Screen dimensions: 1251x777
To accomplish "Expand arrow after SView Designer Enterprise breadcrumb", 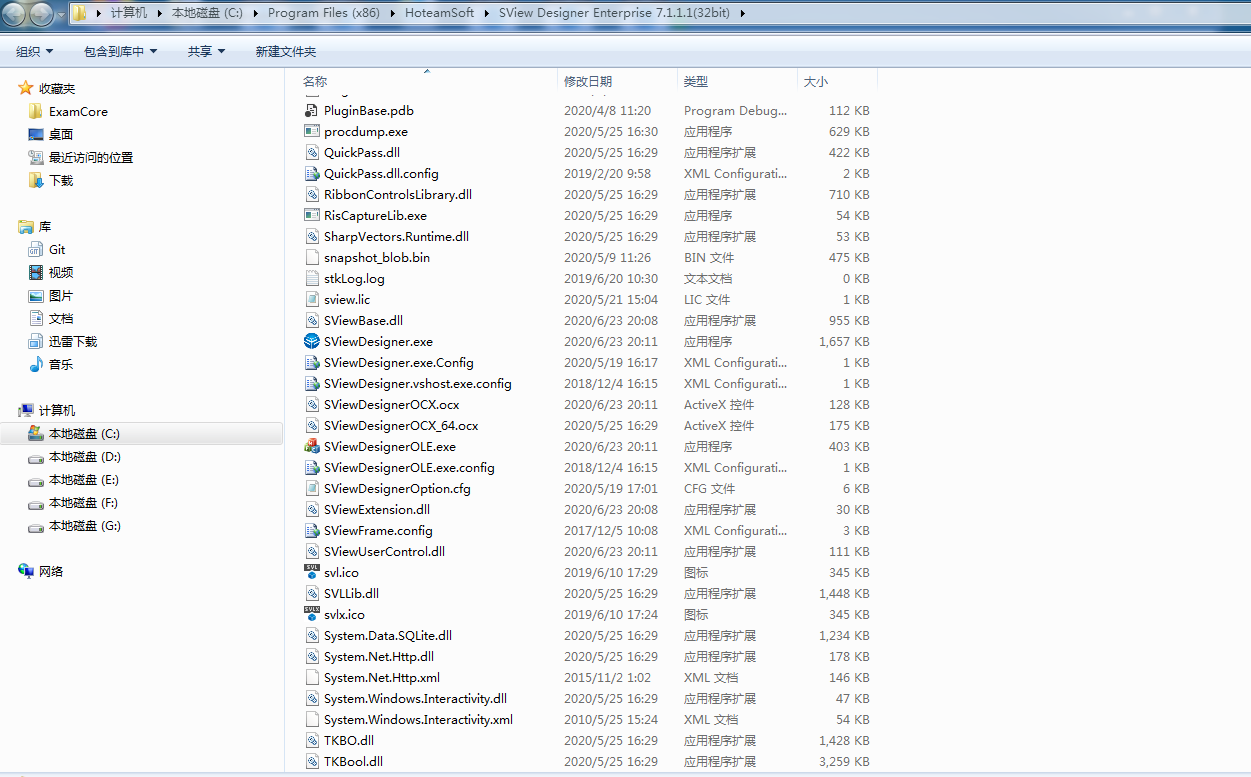I will 743,13.
